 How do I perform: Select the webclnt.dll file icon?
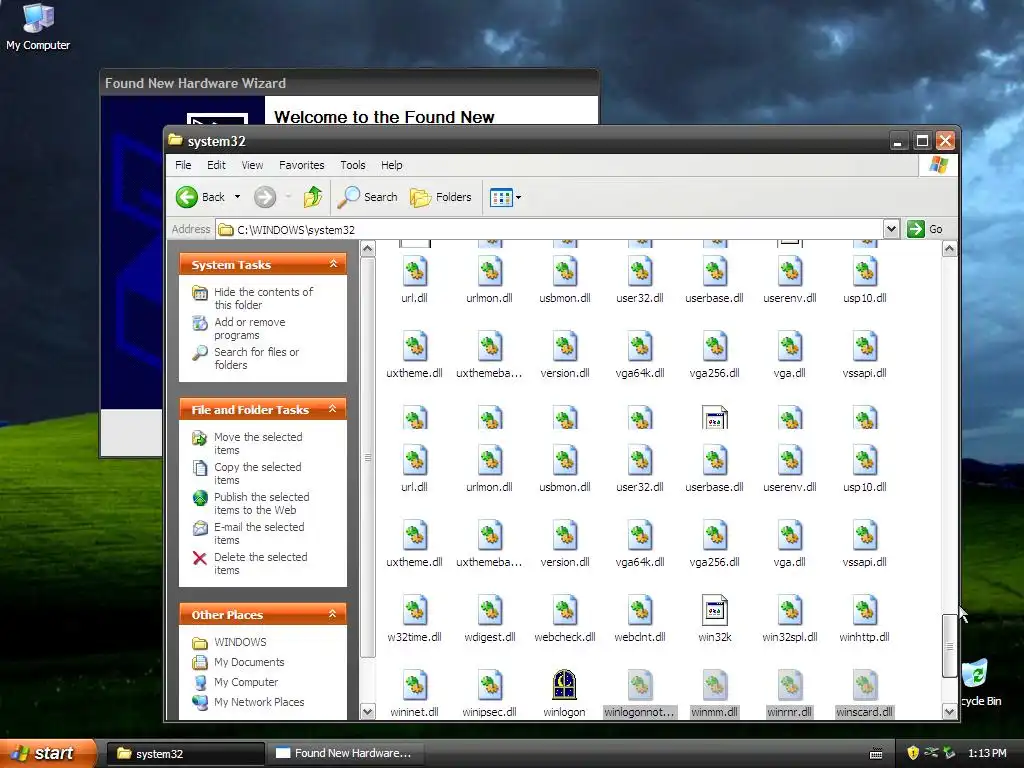(x=639, y=611)
